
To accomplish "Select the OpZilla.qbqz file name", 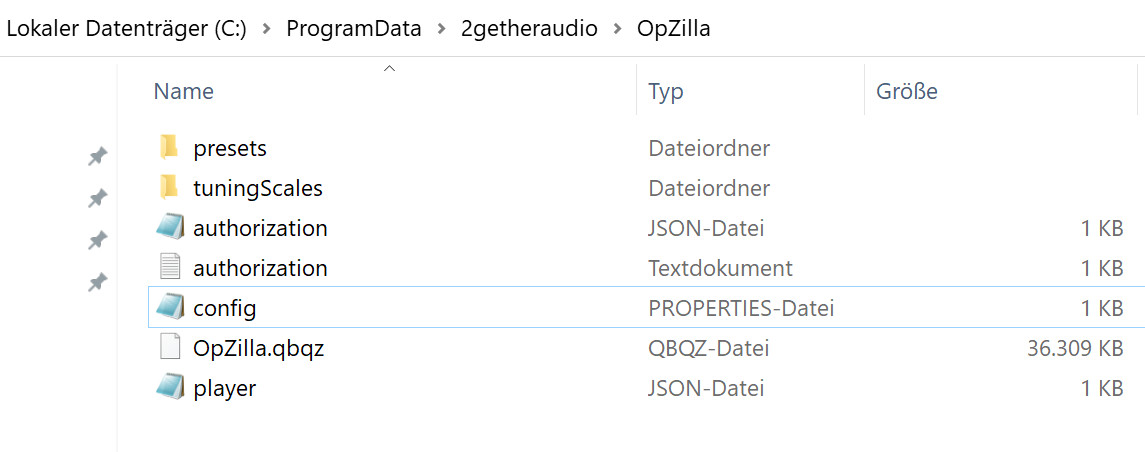I will click(259, 348).
